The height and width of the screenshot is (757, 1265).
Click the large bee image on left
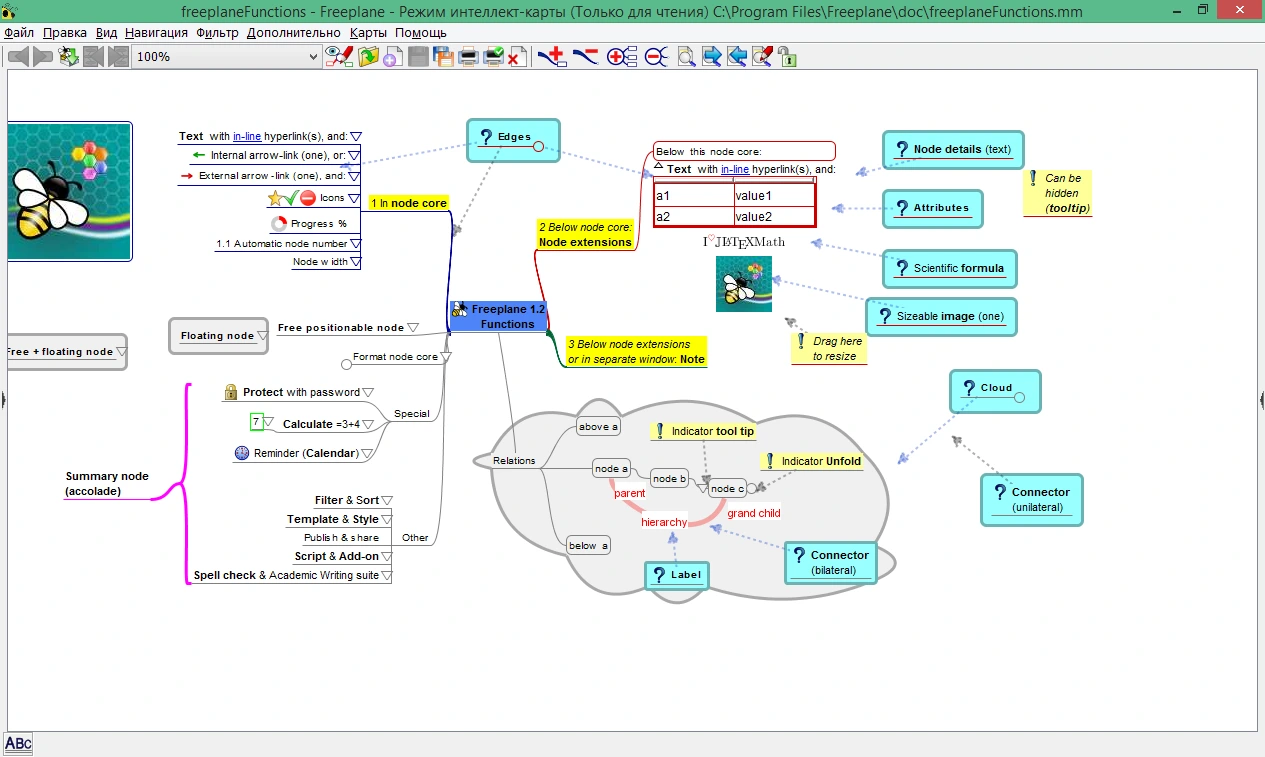tap(69, 191)
